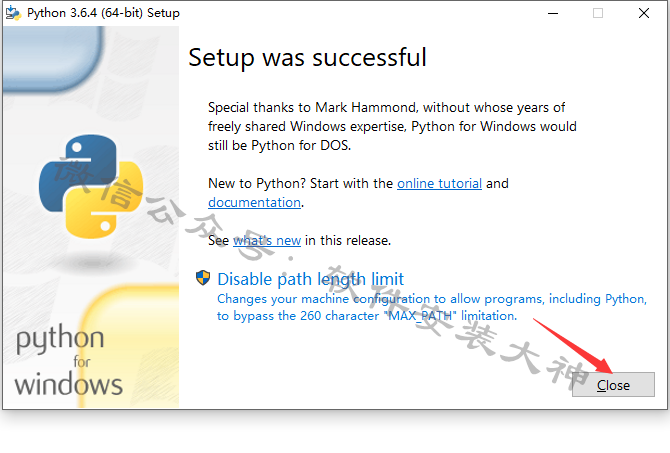Screen dimensions: 670x453
Task: Click the Python snake logo in sidebar
Action: pos(91,186)
